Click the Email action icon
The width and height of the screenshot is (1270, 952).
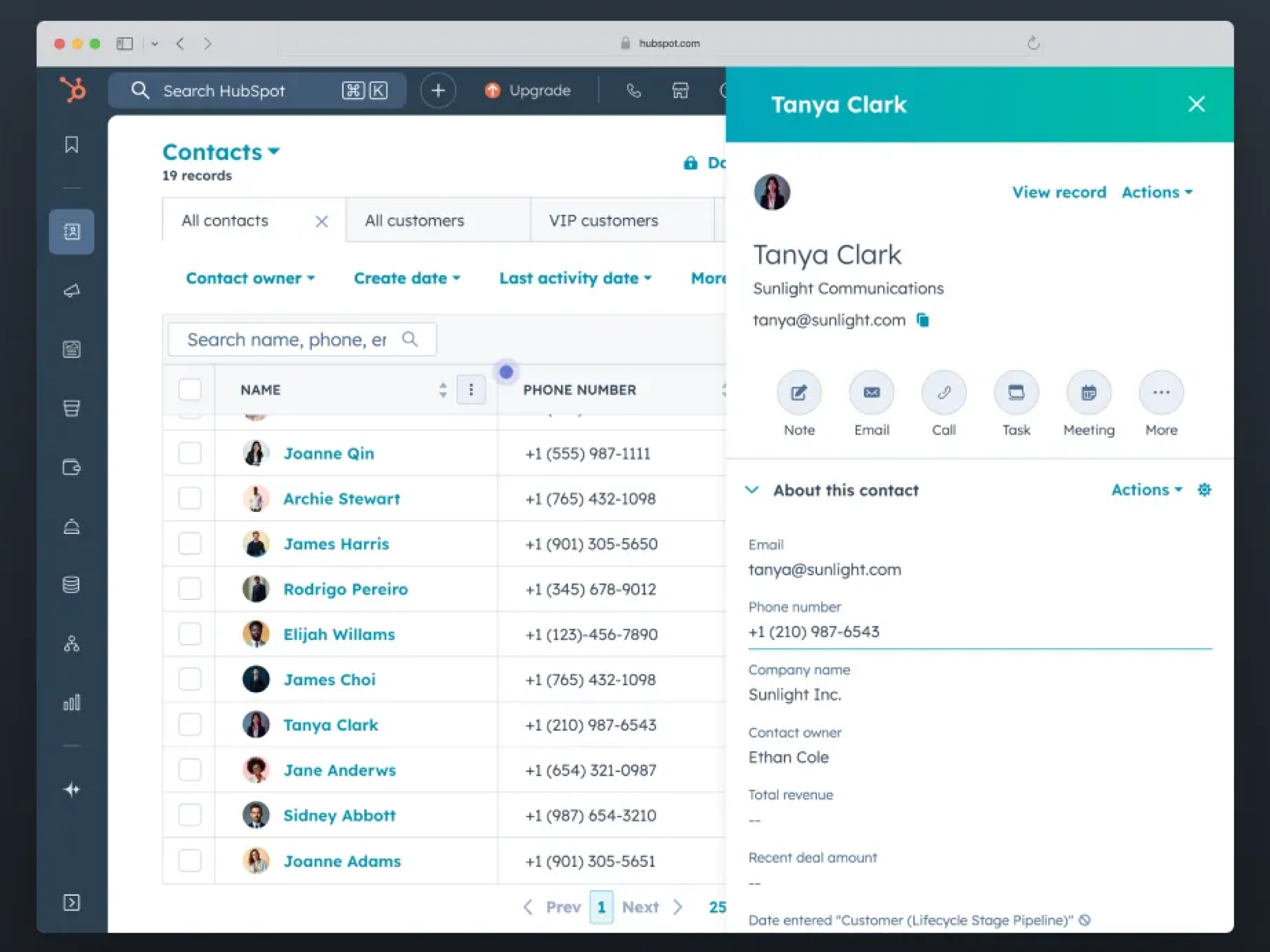[x=872, y=392]
